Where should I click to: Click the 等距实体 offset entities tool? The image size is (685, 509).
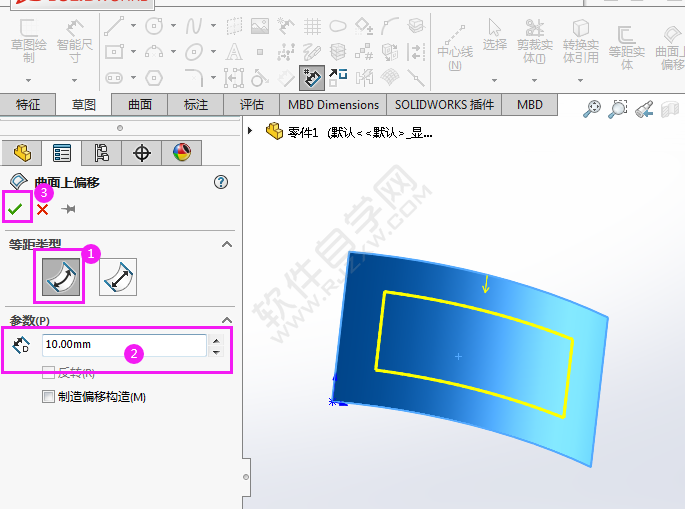point(627,47)
